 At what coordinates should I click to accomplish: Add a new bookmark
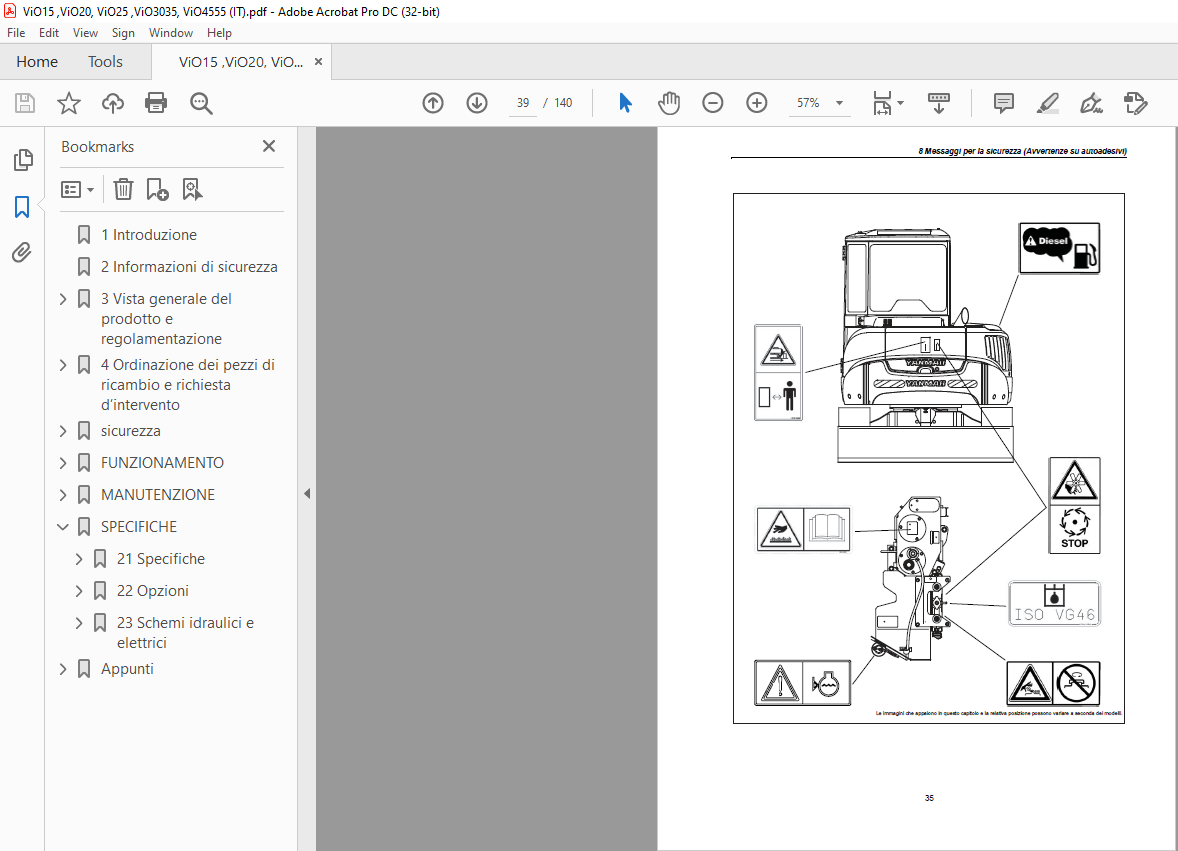[x=157, y=189]
